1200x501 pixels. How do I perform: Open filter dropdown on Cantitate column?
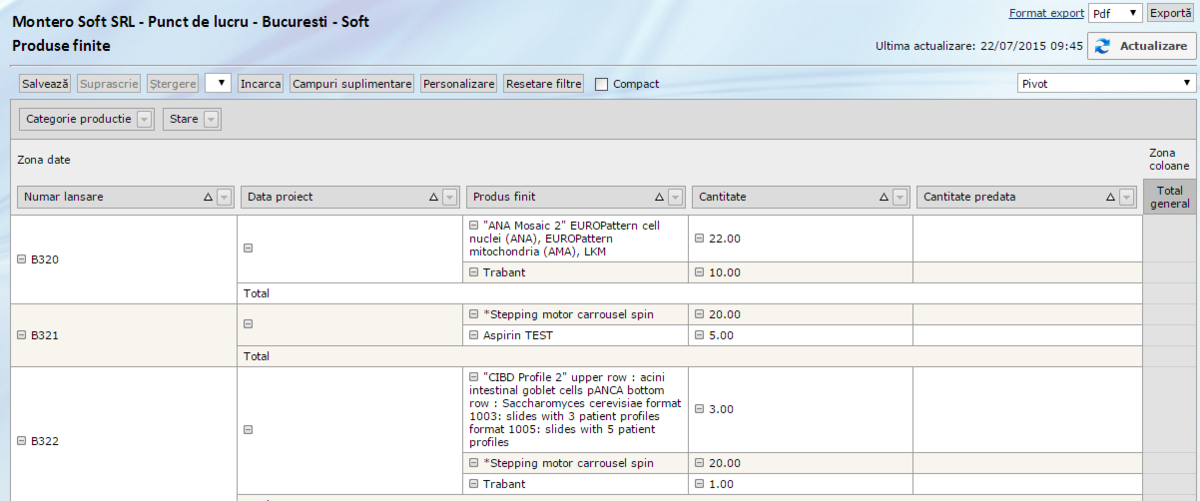(900, 198)
